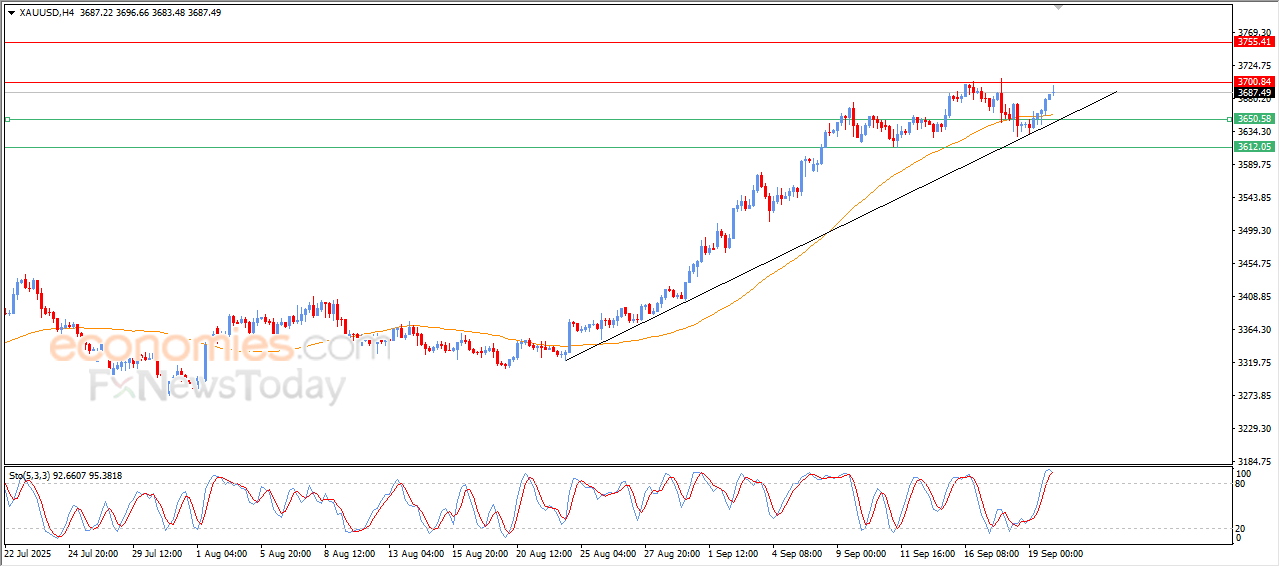The image size is (1280, 567).
Task: Click the Sto(5,3,3) indicator label
Action: pyautogui.click(x=31, y=476)
